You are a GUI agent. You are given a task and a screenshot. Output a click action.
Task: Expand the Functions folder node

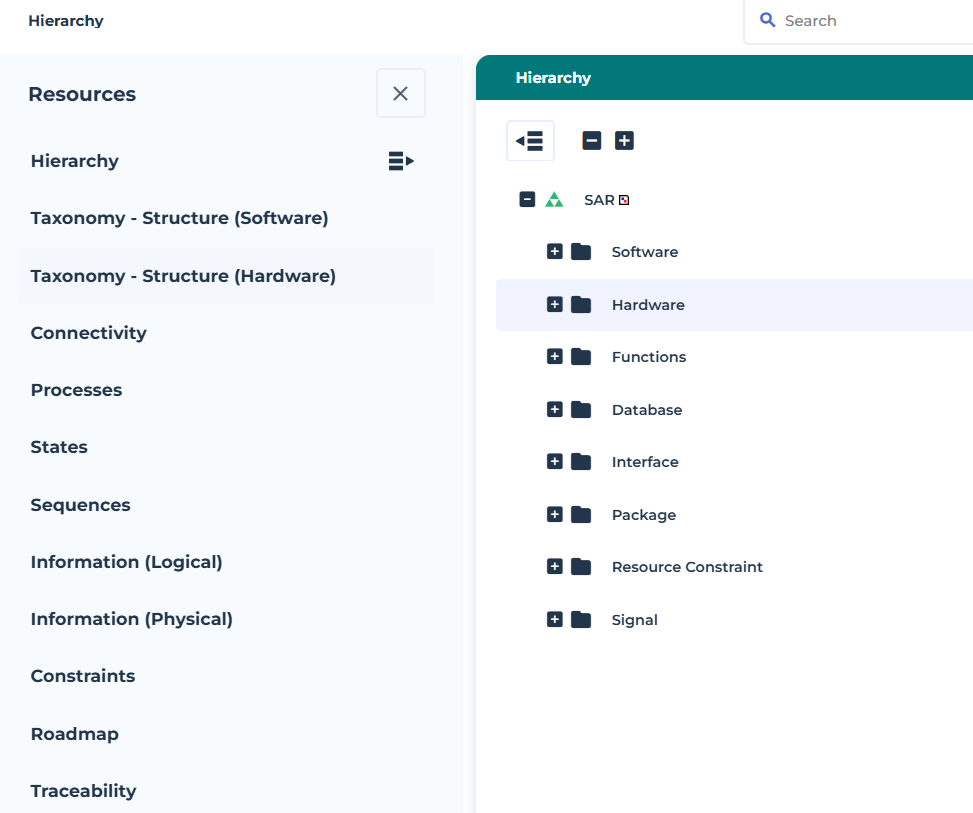coord(555,357)
